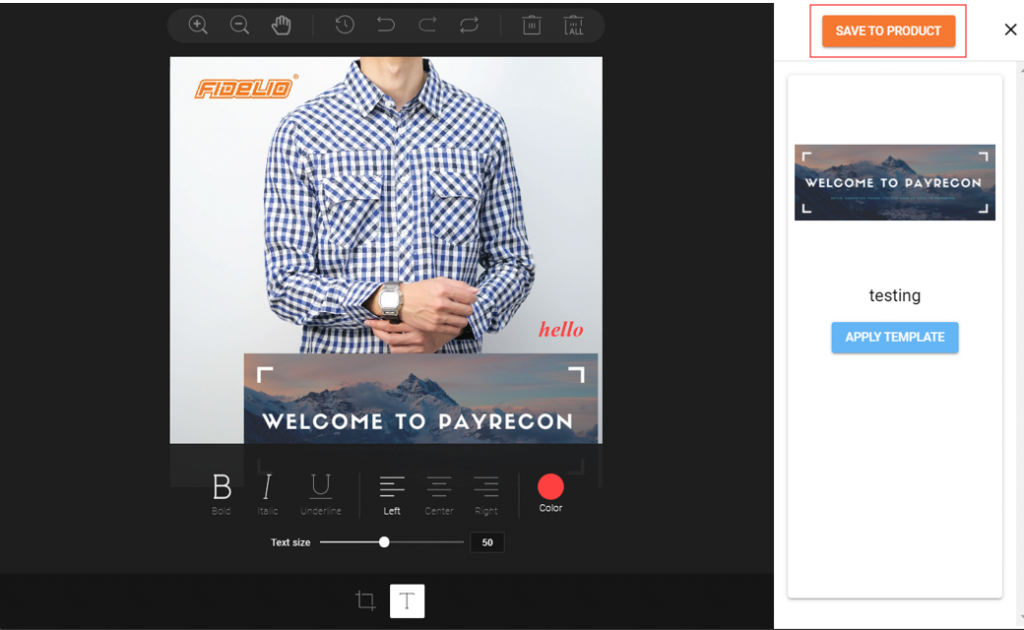The image size is (1024, 630).
Task: Open the history clock icon
Action: point(345,25)
